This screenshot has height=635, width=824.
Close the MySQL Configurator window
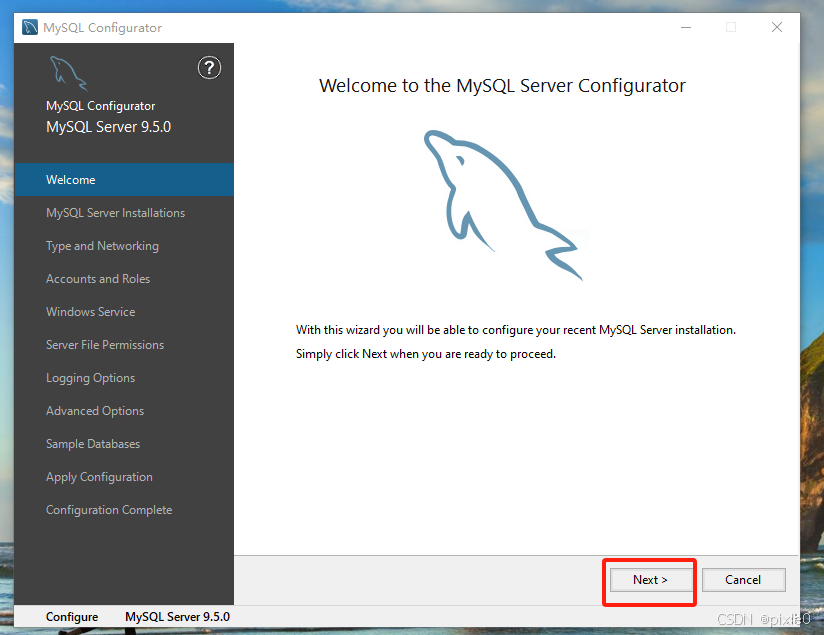coord(777,27)
